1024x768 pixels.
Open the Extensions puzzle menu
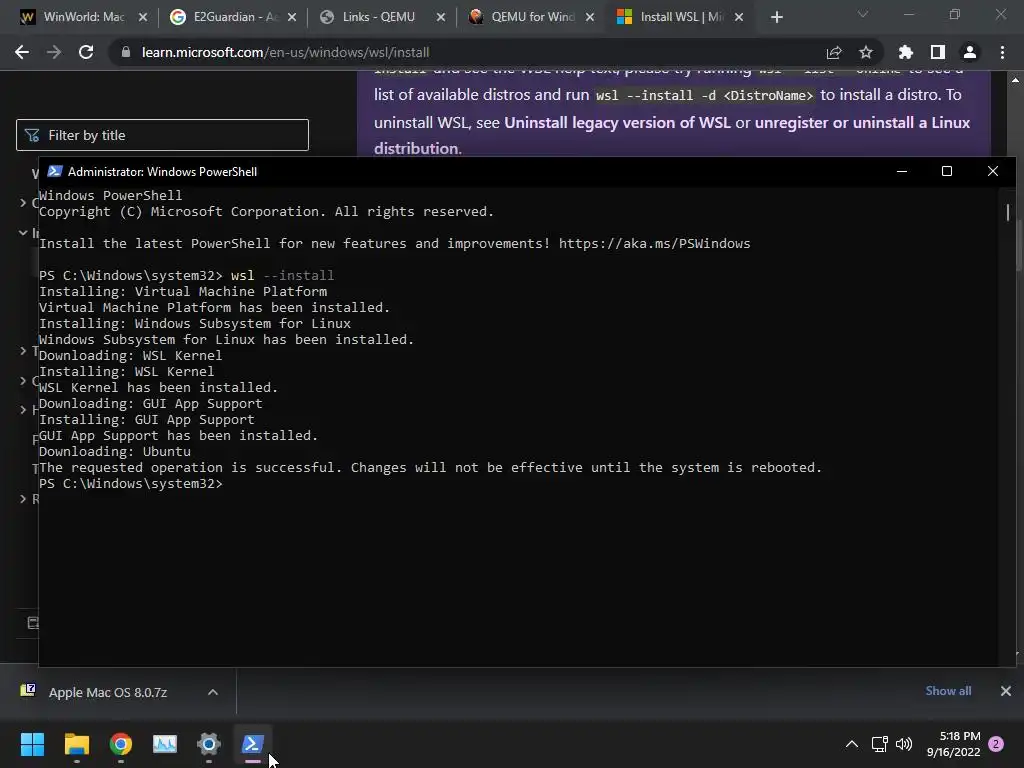click(x=906, y=52)
